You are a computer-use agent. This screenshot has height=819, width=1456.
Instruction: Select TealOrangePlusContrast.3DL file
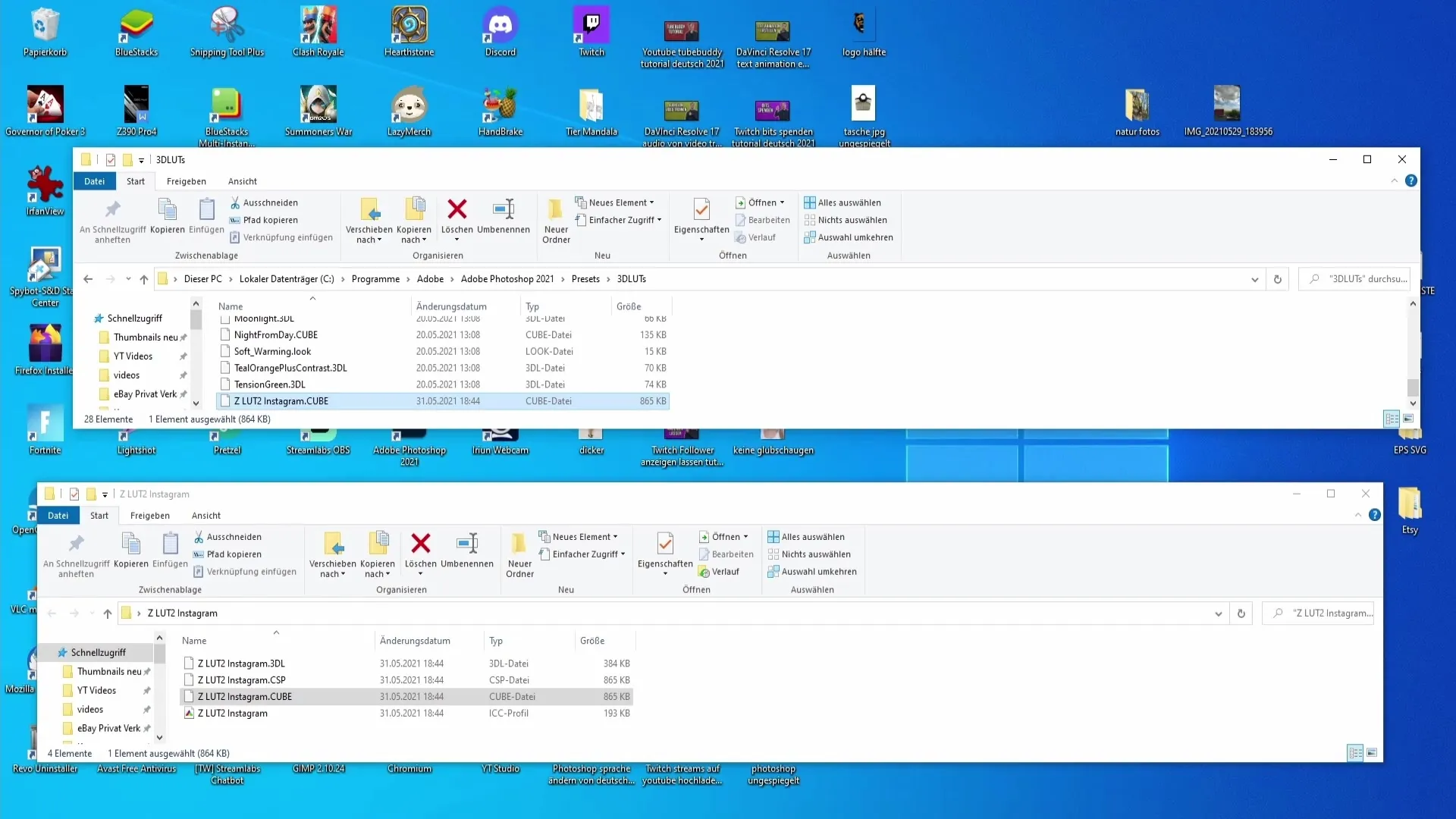coord(444,368)
